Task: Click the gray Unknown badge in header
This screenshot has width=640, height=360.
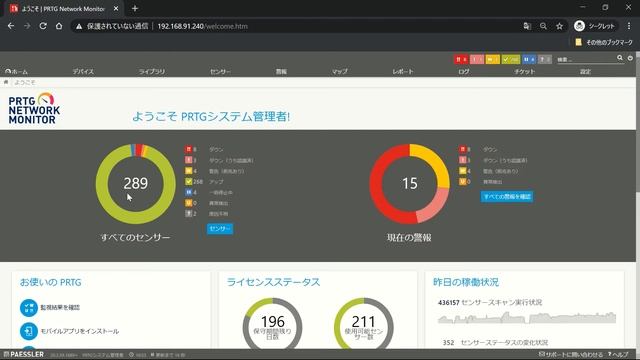Action: pyautogui.click(x=545, y=60)
